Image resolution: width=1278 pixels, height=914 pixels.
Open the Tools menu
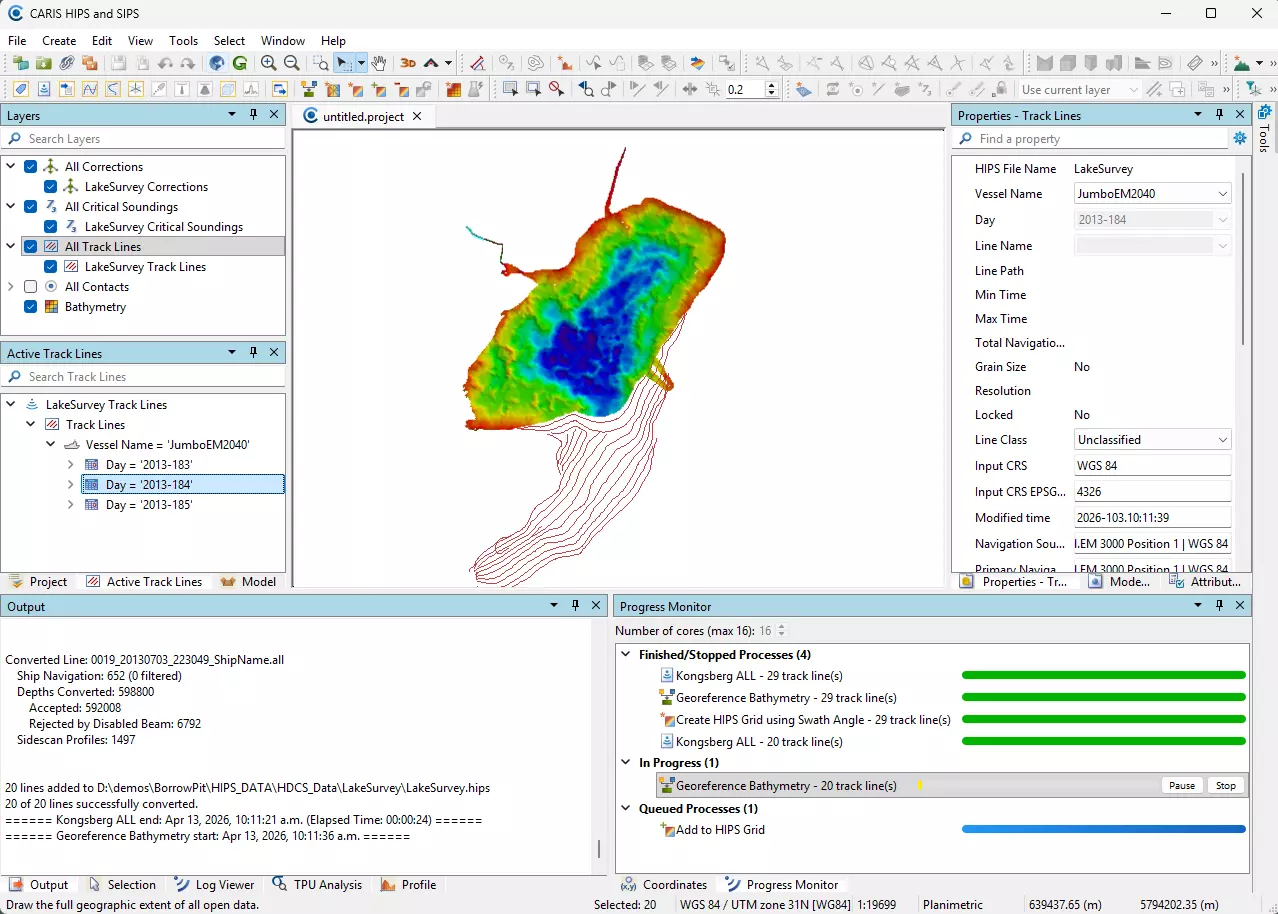click(183, 41)
